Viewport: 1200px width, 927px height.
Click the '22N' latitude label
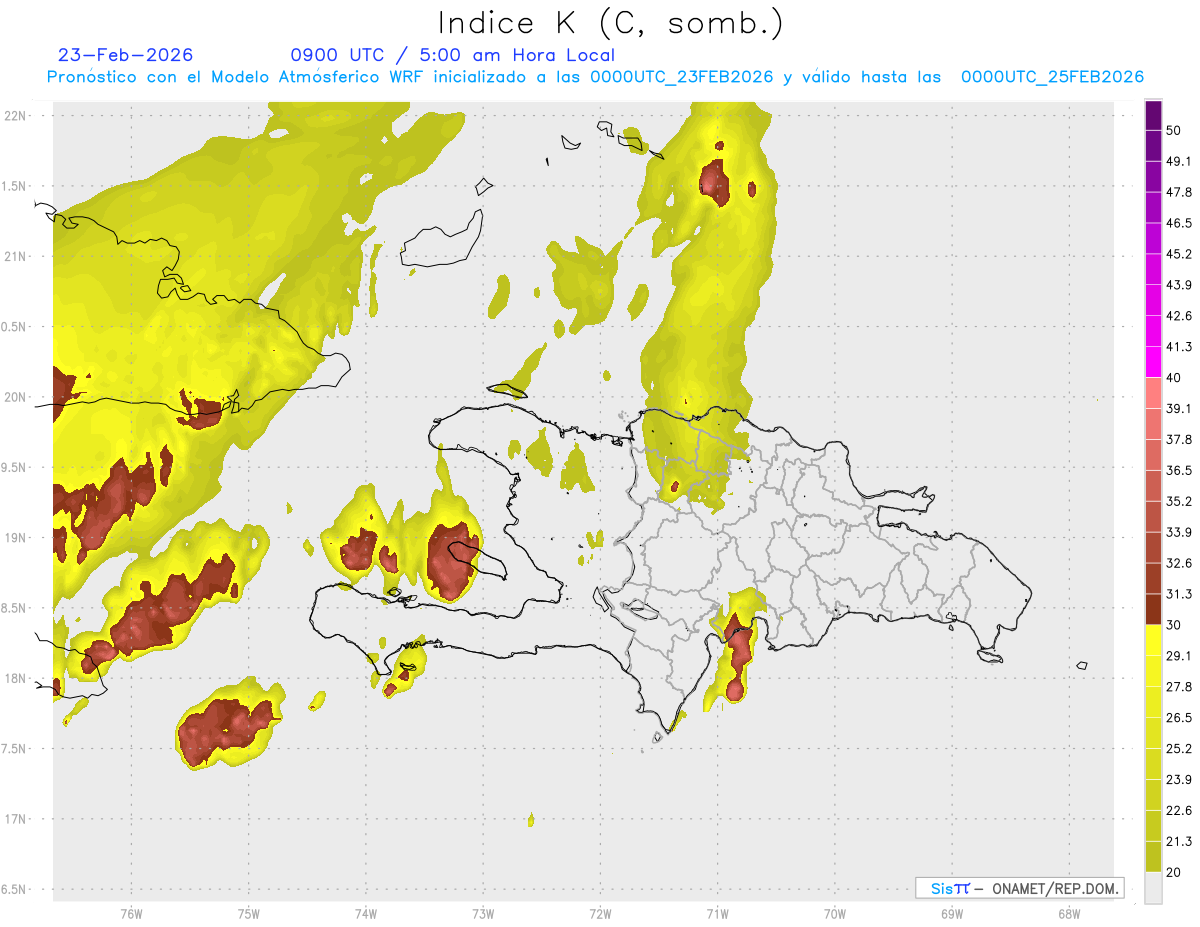pyautogui.click(x=17, y=116)
